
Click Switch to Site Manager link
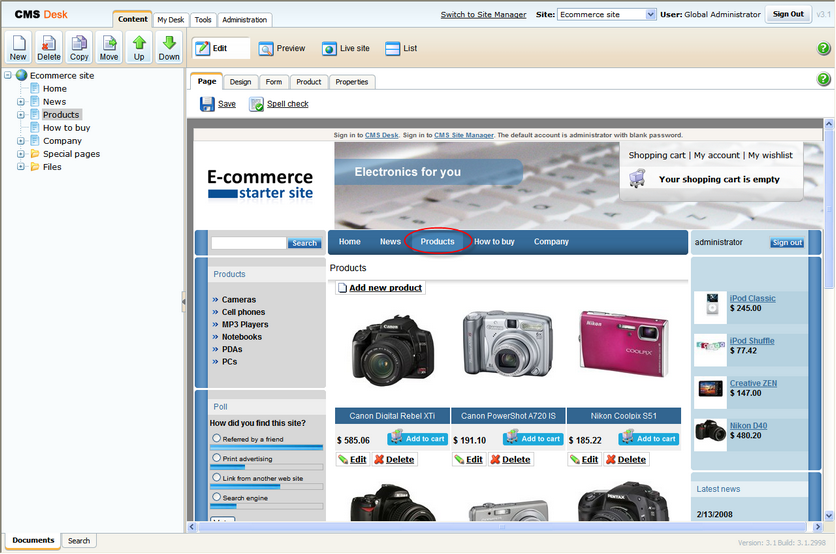483,14
